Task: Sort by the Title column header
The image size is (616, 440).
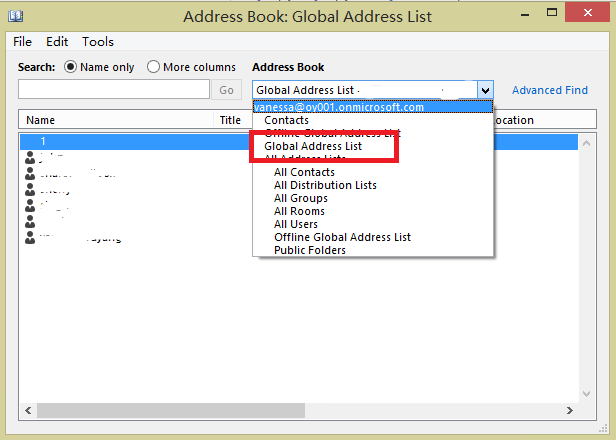Action: (233, 120)
